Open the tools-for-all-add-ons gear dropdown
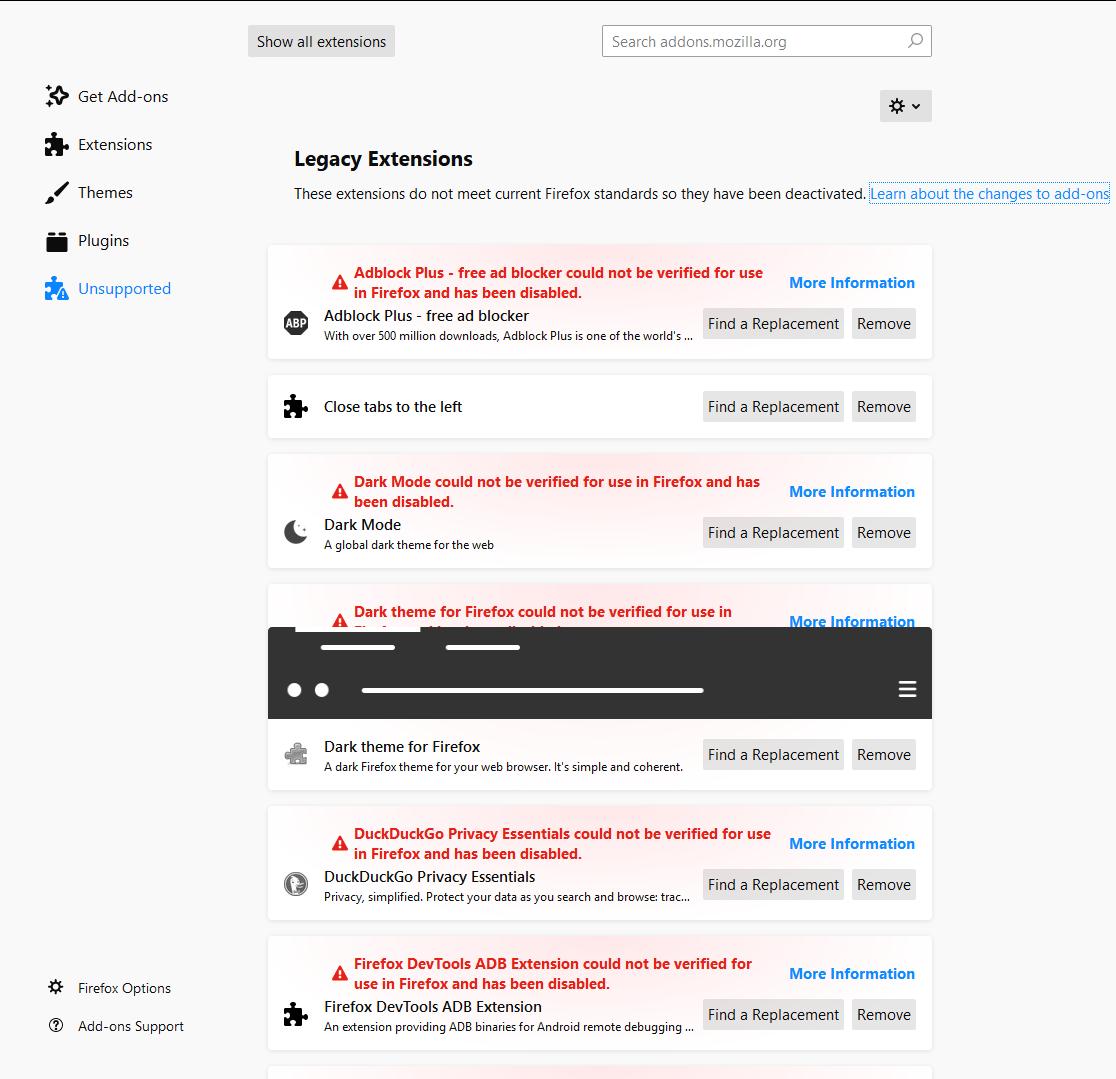 tap(905, 106)
